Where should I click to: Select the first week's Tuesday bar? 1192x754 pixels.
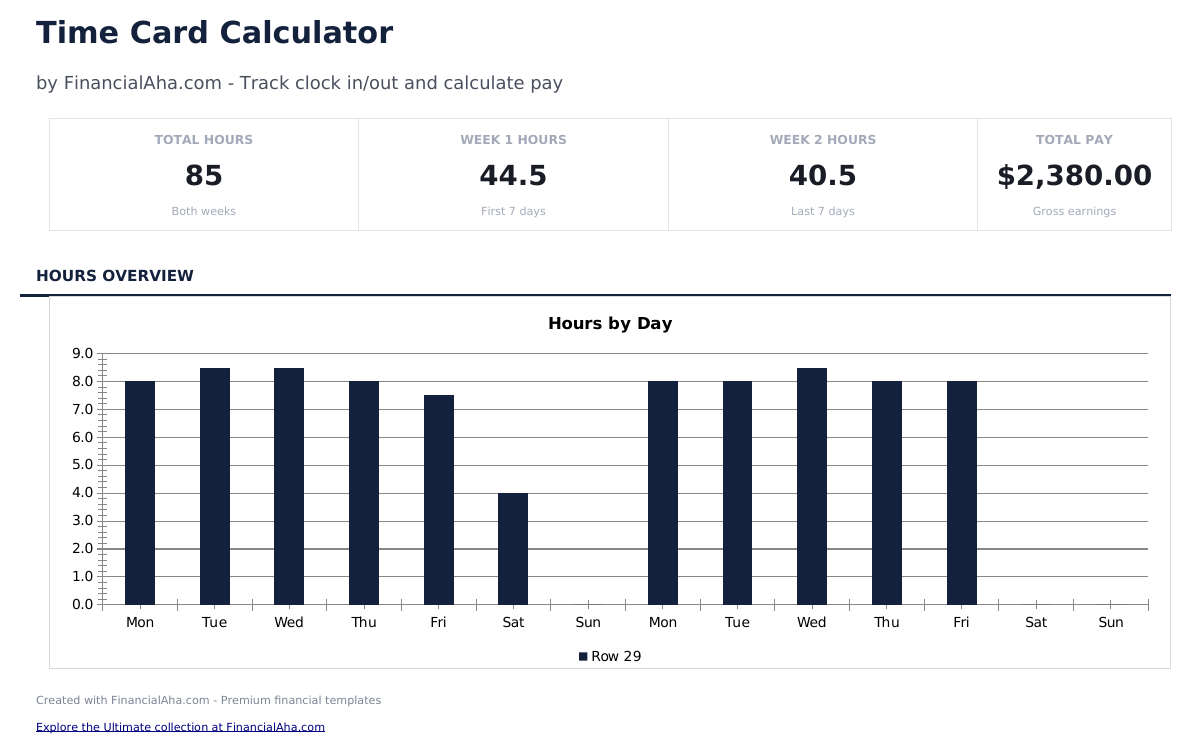pos(215,486)
